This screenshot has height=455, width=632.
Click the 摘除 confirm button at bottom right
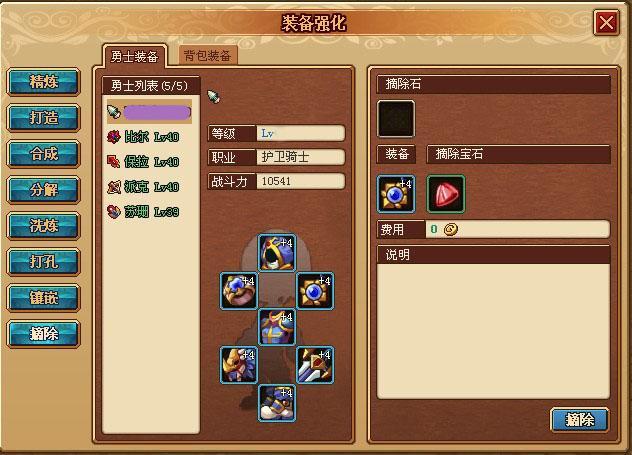579,420
